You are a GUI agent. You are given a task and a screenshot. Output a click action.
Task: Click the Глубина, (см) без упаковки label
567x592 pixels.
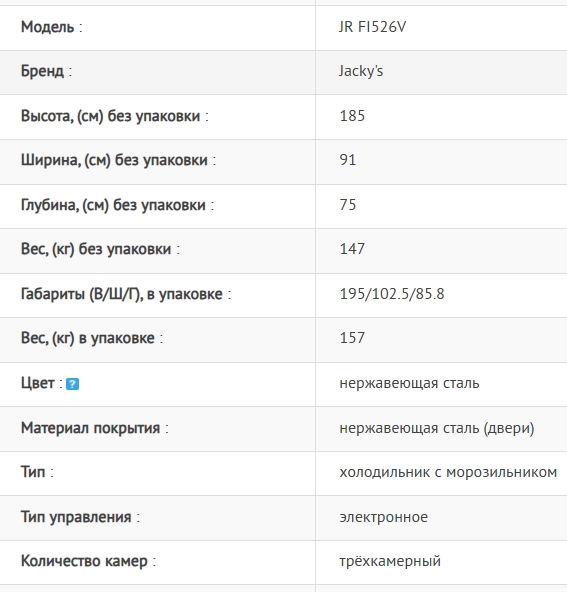(x=117, y=205)
